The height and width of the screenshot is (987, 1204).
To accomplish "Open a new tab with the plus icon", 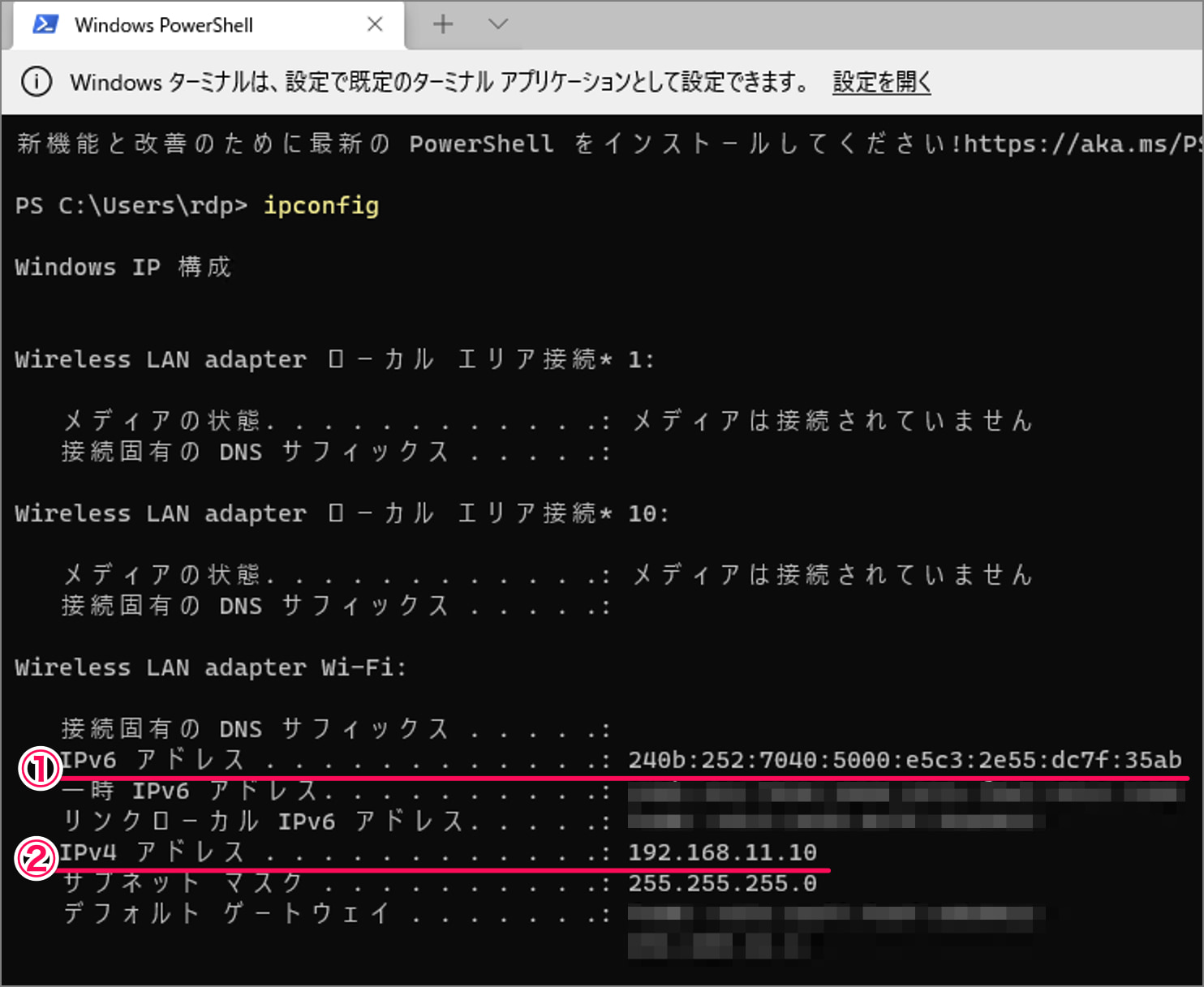I will pyautogui.click(x=443, y=24).
